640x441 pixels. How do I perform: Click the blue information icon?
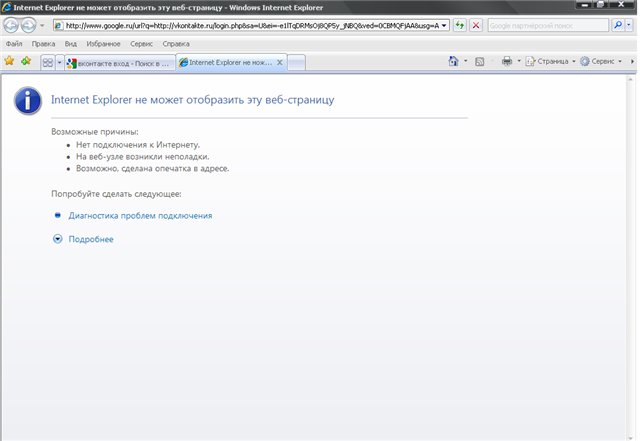pyautogui.click(x=28, y=100)
